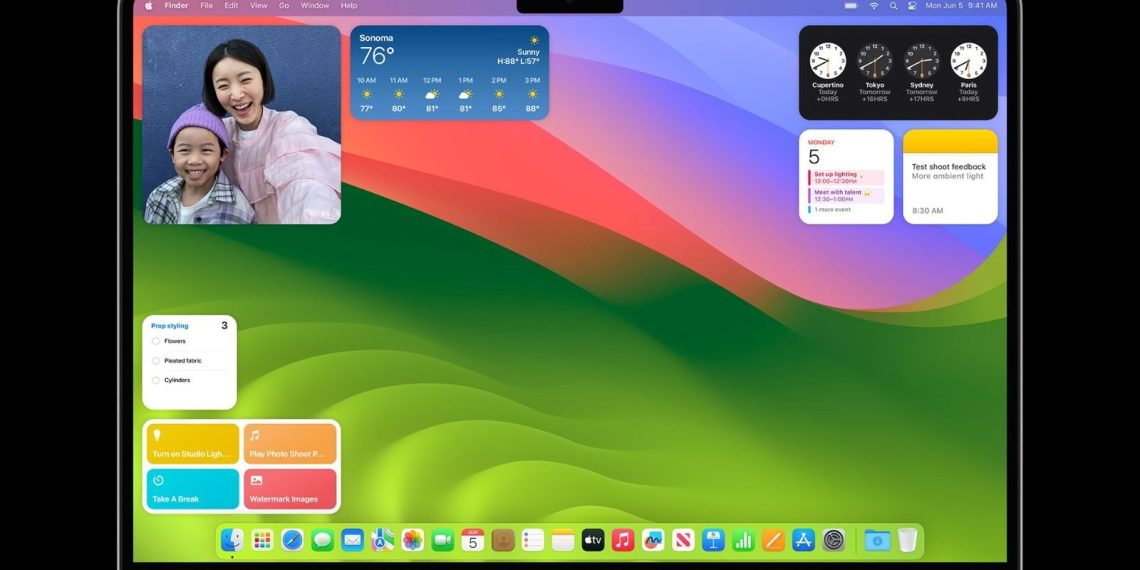Screen dimensions: 1140x570
Task: Launch Keynote from the dock
Action: 713,539
